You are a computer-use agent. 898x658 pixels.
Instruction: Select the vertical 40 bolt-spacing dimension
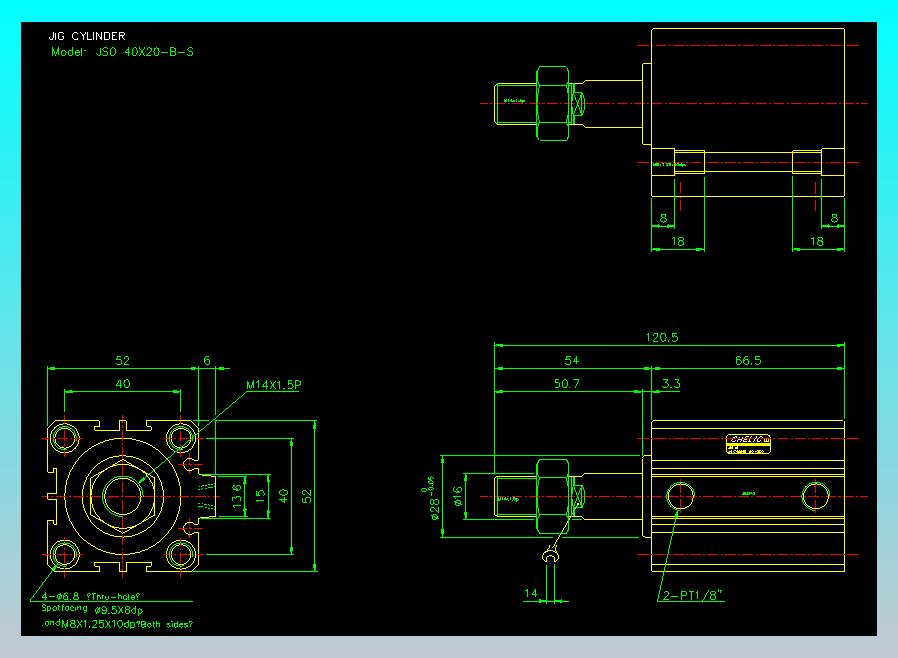coord(283,496)
